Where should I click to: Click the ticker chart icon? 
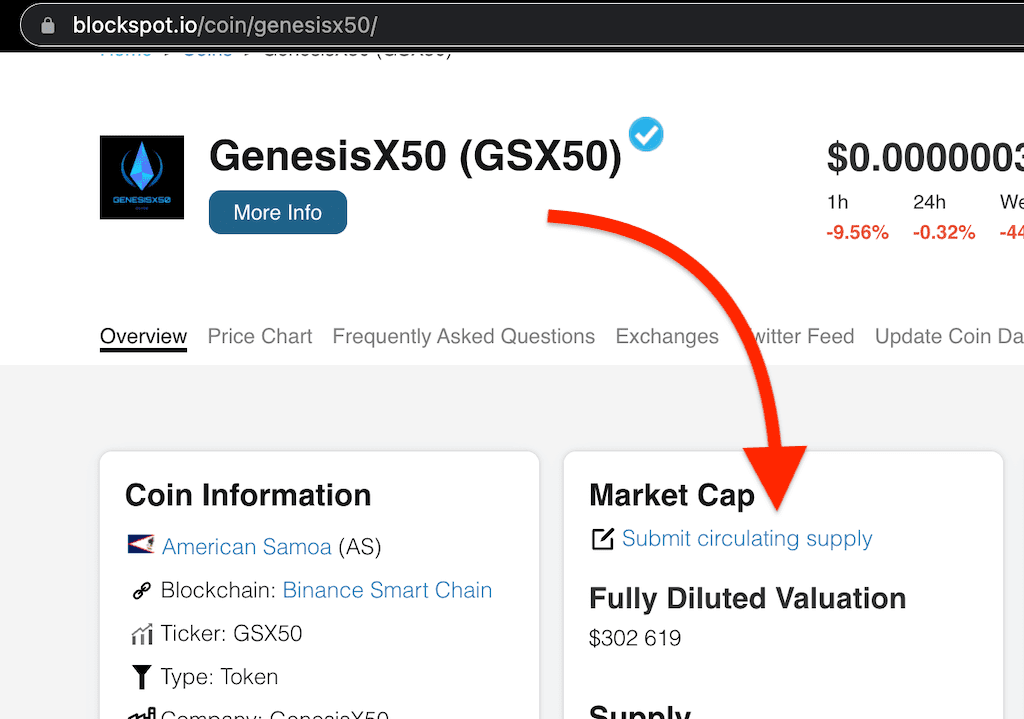click(x=142, y=634)
